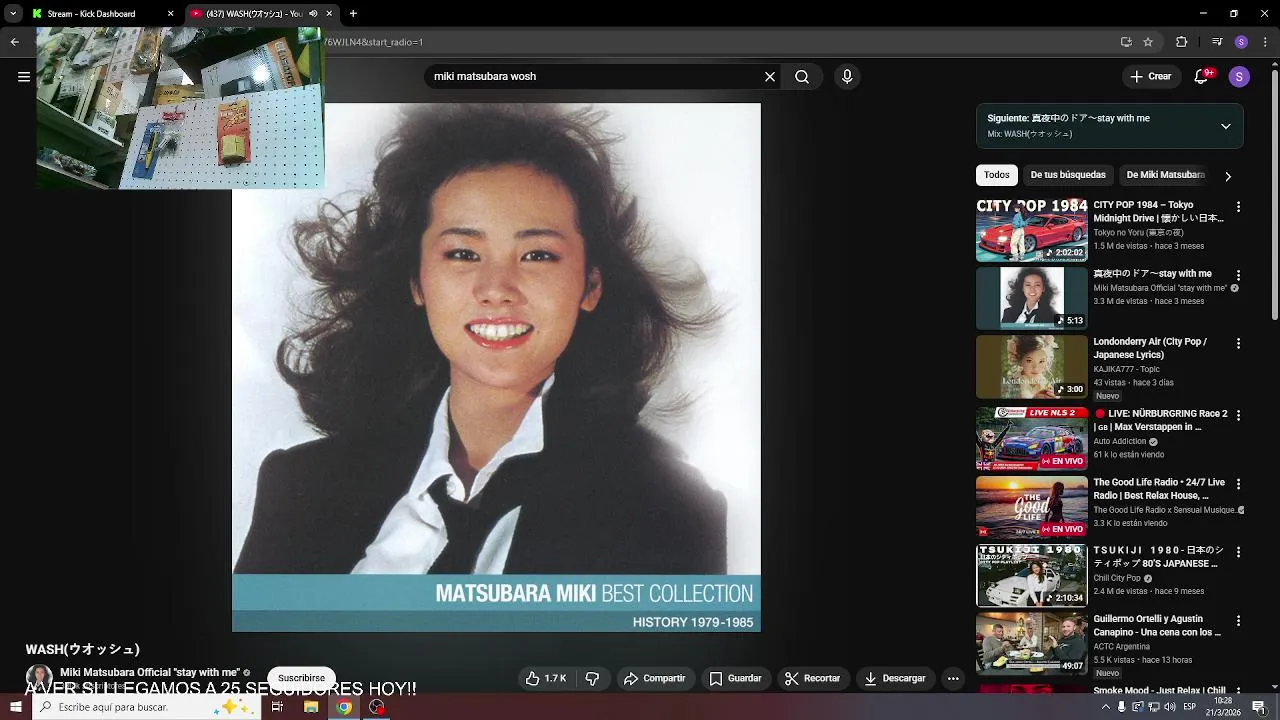Close the Stream - Kick Dashboard tab

[x=170, y=14]
